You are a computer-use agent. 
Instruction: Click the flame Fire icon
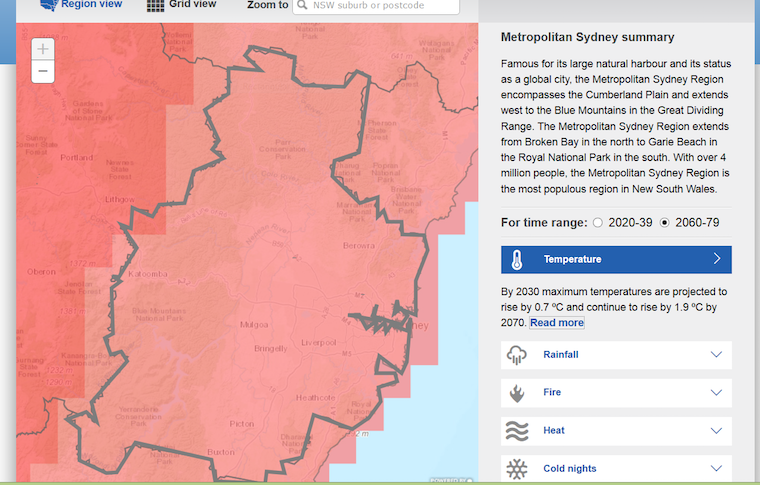(x=517, y=393)
